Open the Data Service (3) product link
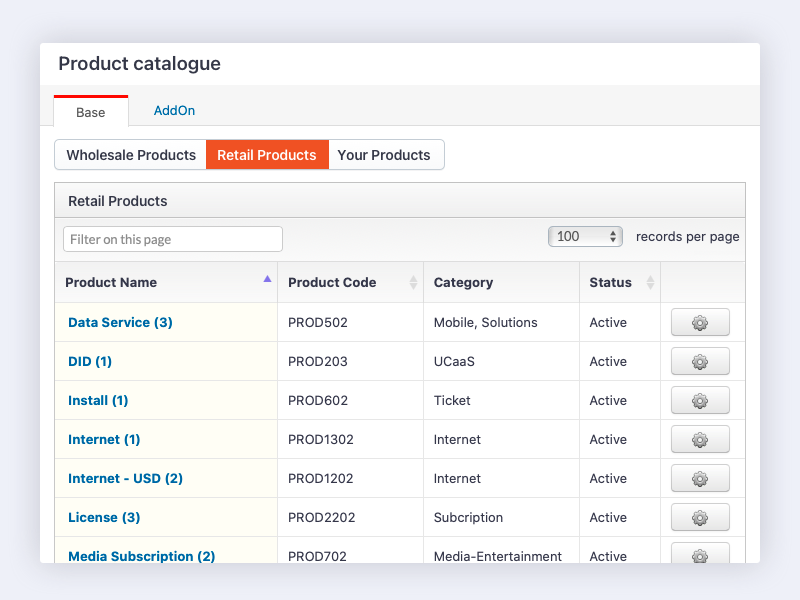The width and height of the screenshot is (800, 600). (x=120, y=322)
